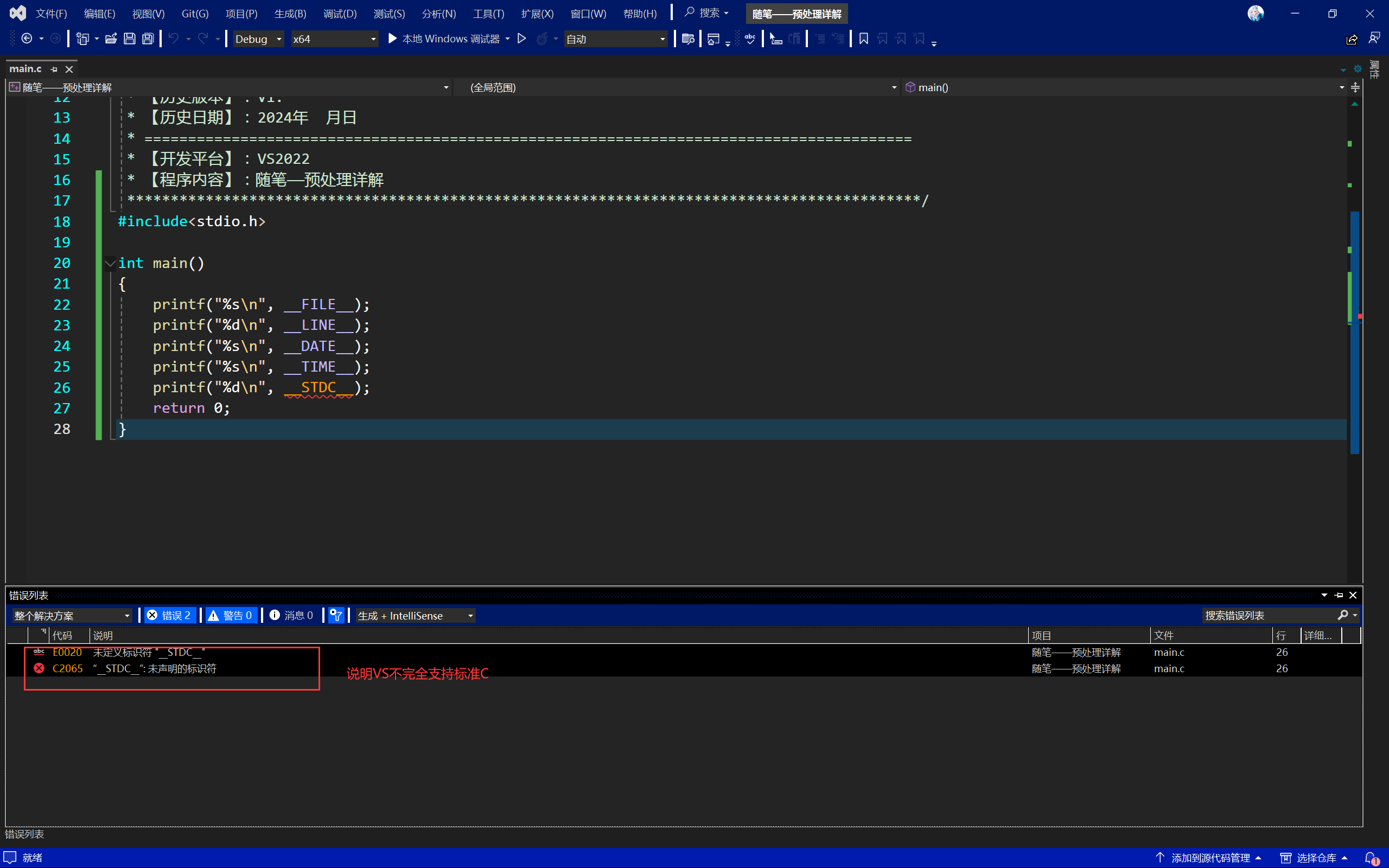This screenshot has width=1389, height=868.
Task: Open the 帮助(H) menu
Action: tap(640, 13)
